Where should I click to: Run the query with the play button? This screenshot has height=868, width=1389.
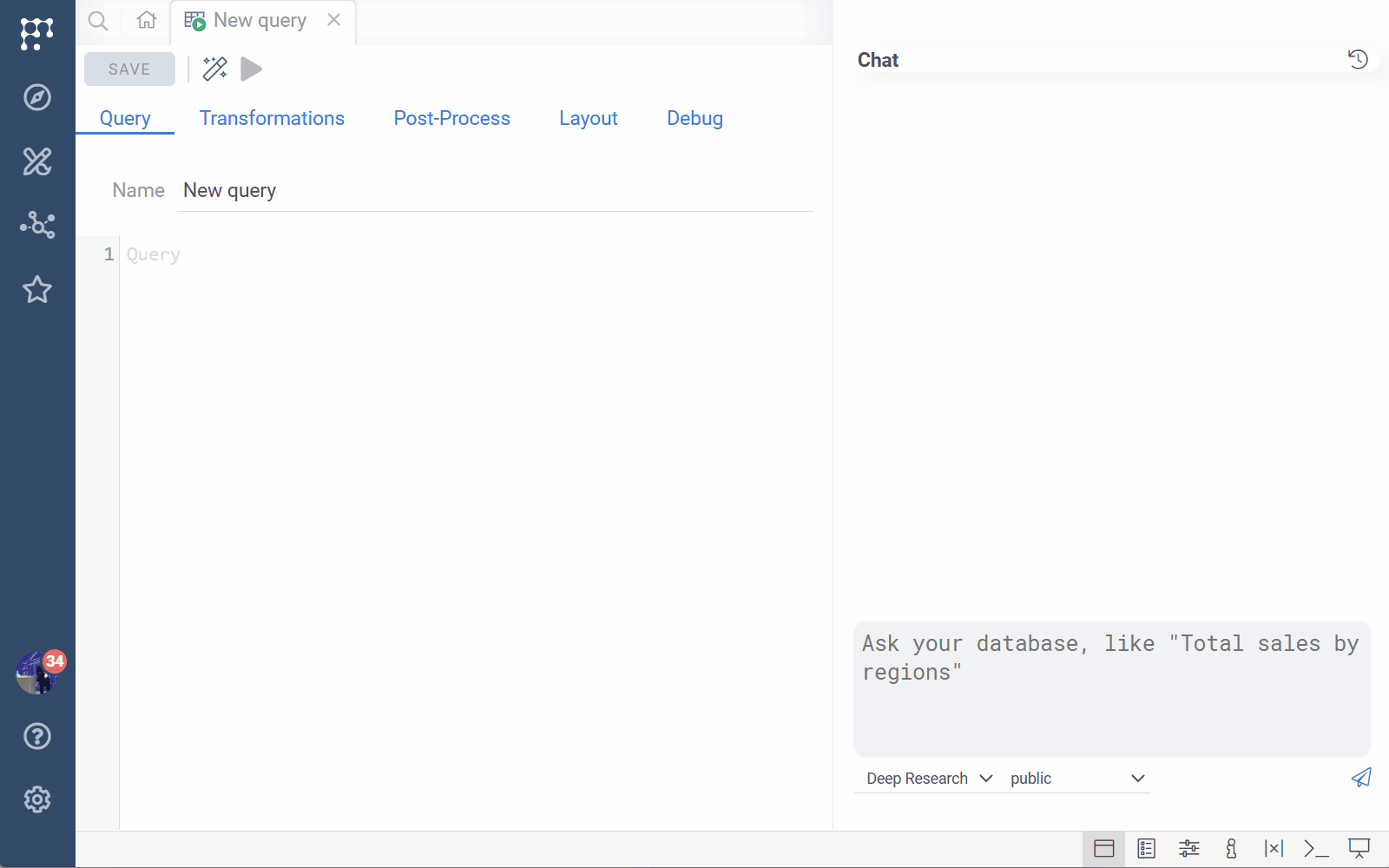click(x=251, y=69)
